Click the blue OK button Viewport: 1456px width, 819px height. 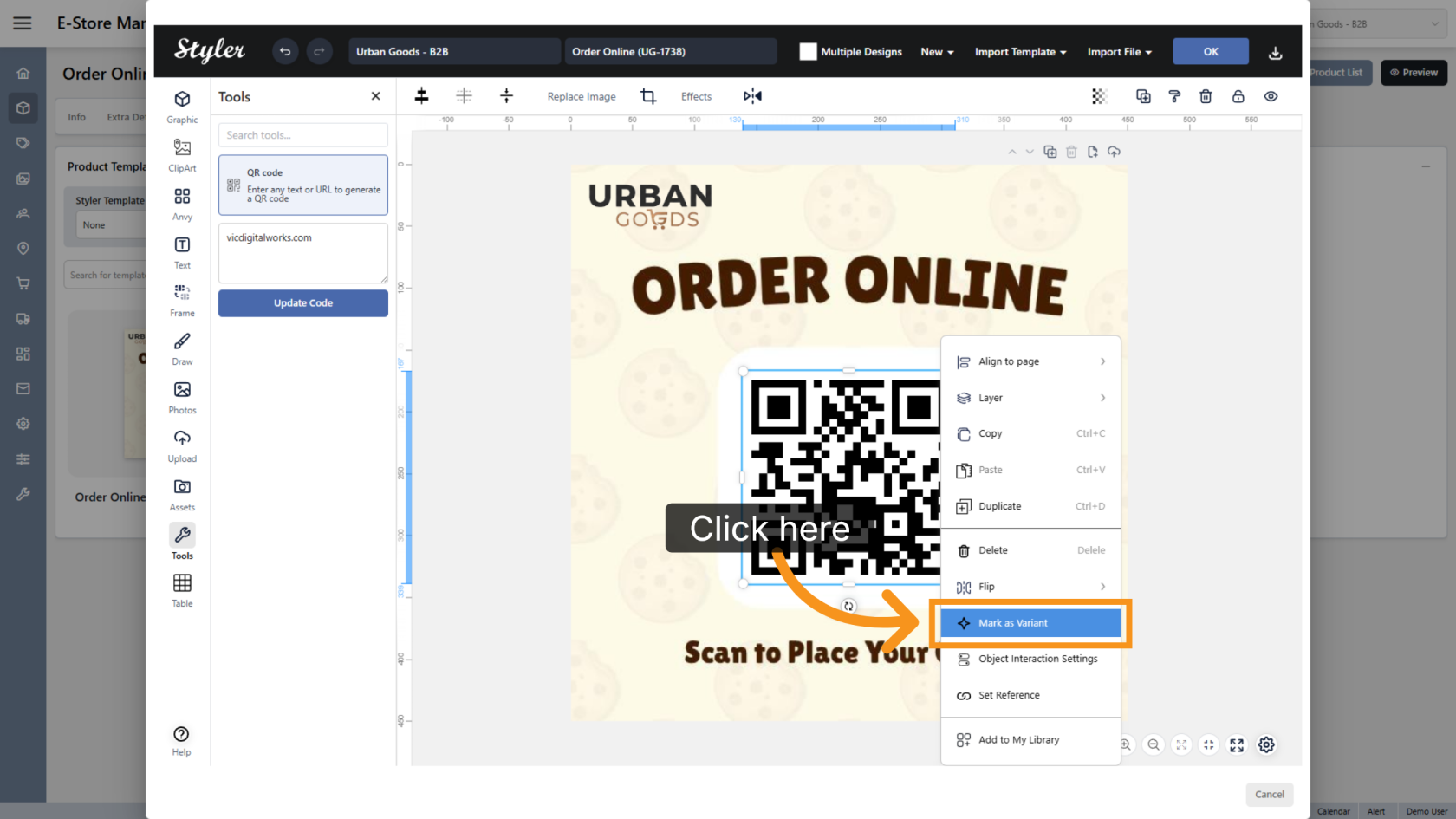pyautogui.click(x=1211, y=51)
